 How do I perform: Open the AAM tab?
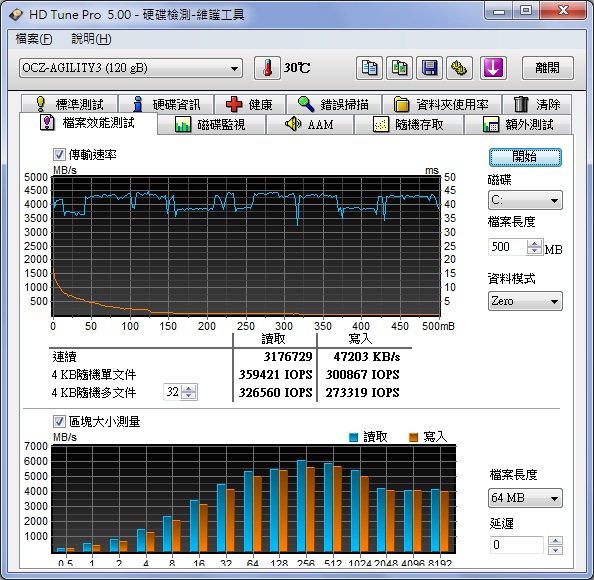[x=310, y=124]
